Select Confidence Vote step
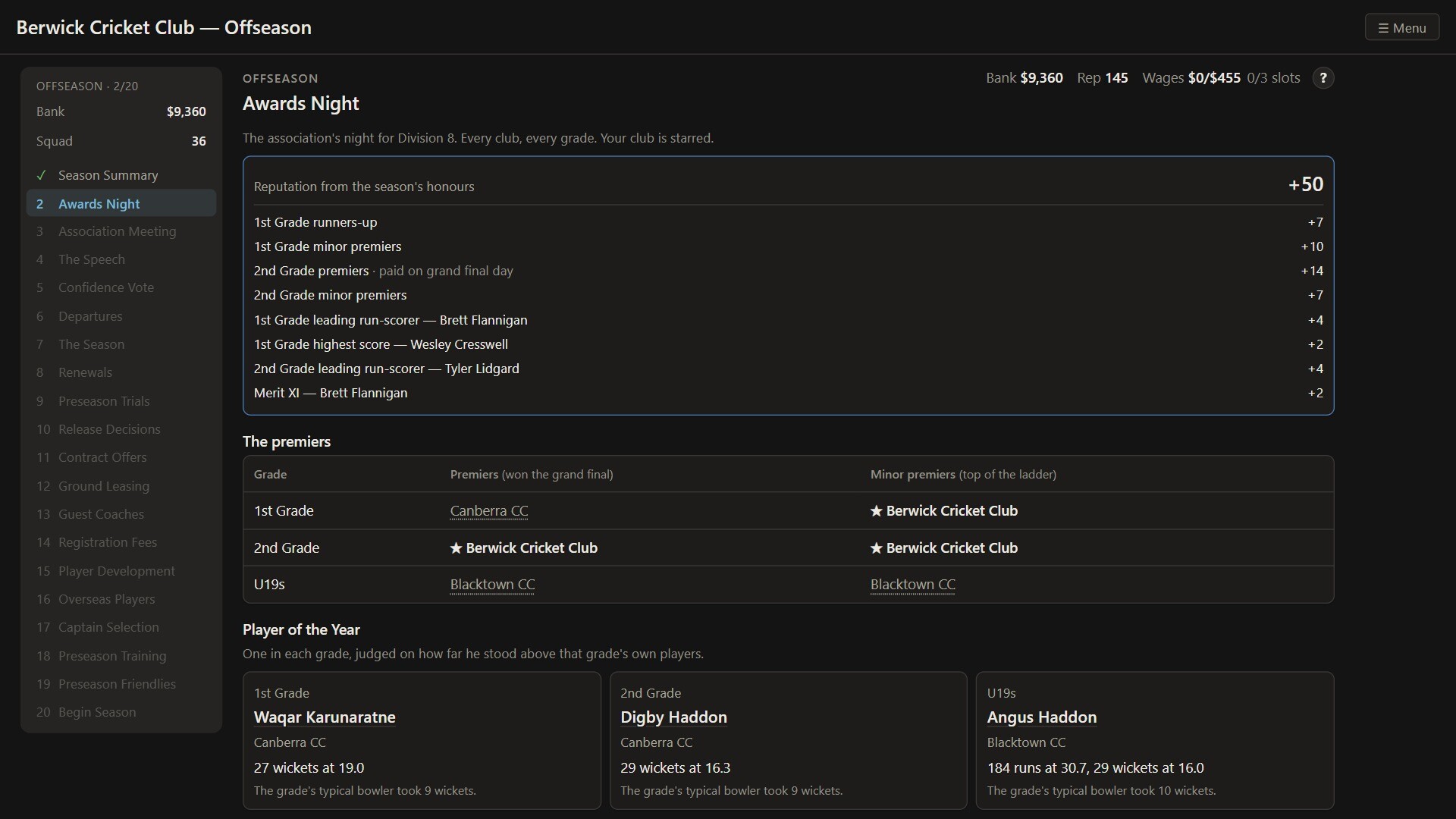This screenshot has width=1456, height=819. (x=121, y=287)
